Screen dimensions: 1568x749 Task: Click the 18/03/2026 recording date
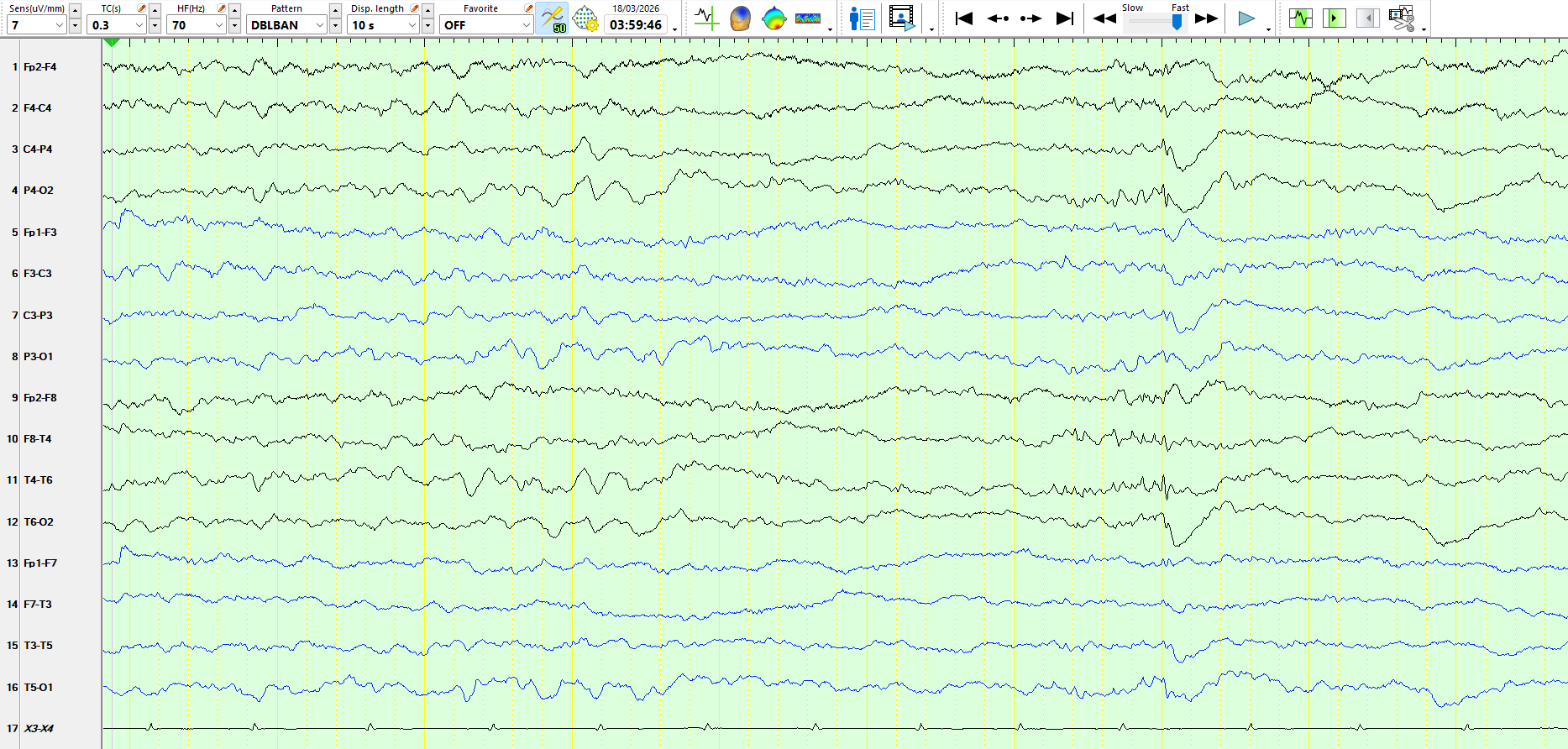(636, 8)
